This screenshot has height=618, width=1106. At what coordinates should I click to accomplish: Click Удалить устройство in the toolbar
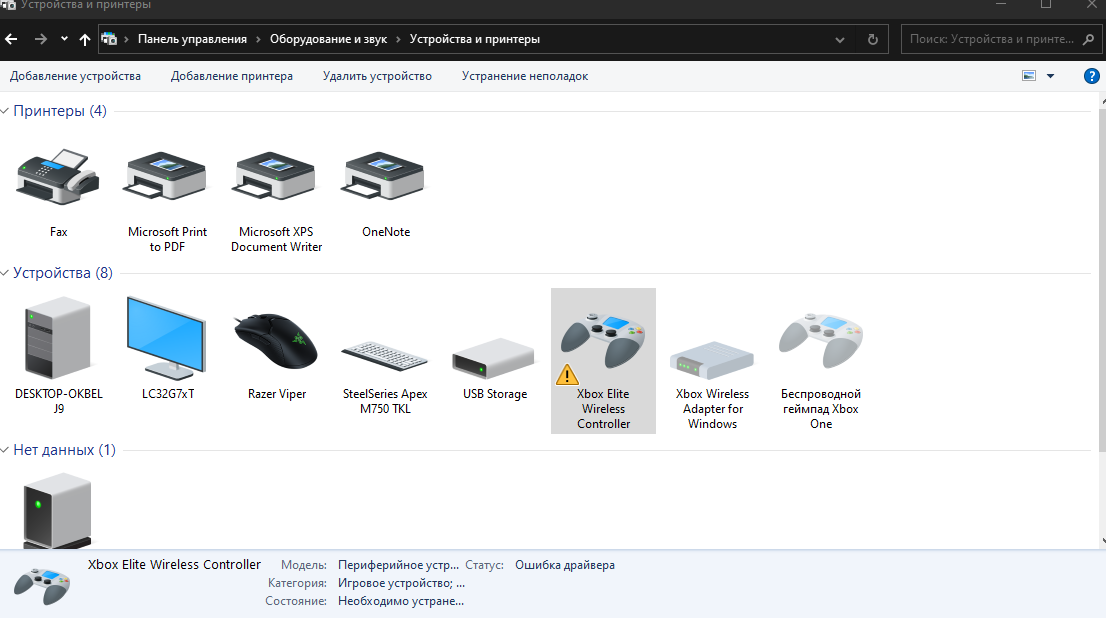[x=377, y=76]
